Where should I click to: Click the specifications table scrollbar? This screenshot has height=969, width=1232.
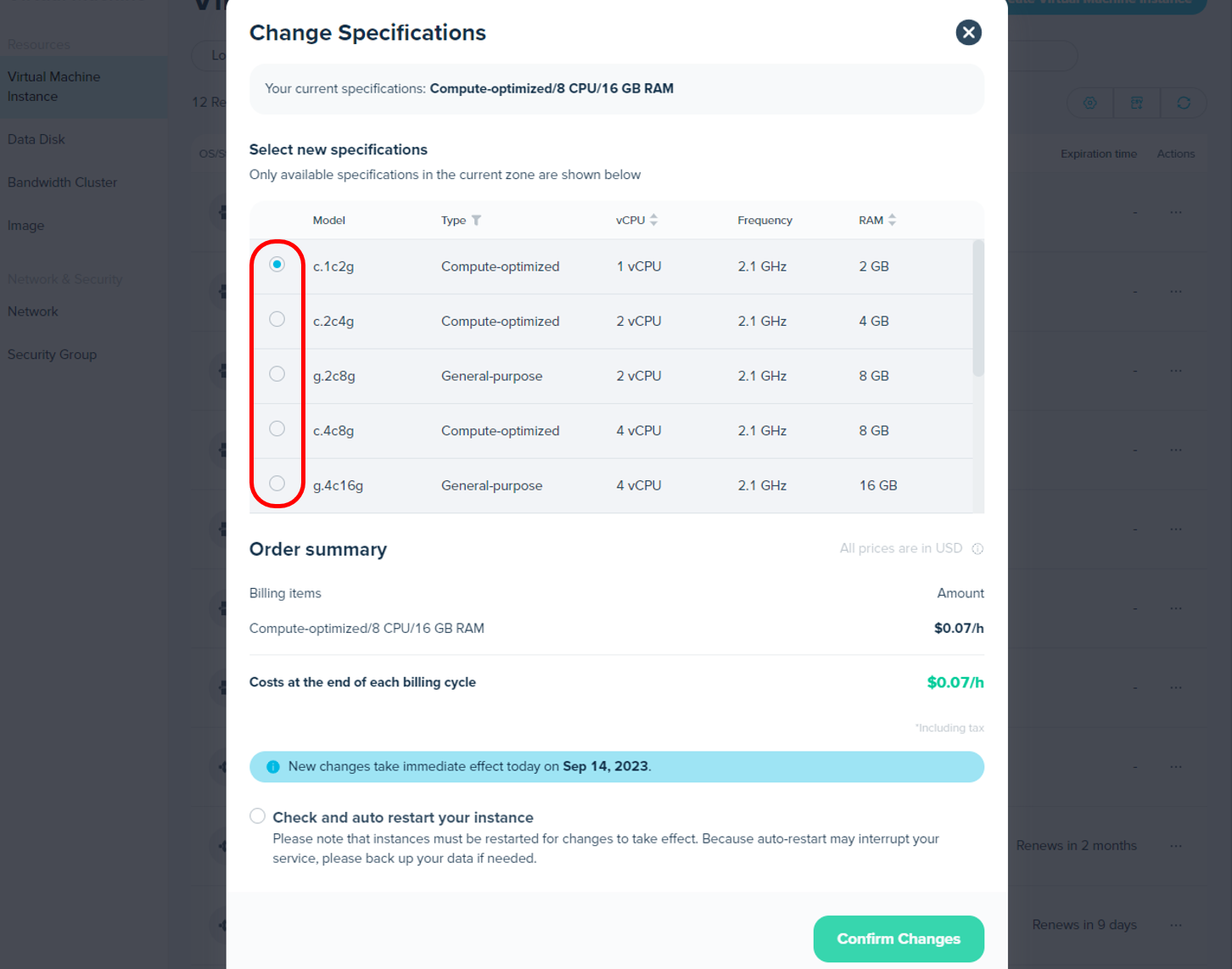click(x=978, y=308)
